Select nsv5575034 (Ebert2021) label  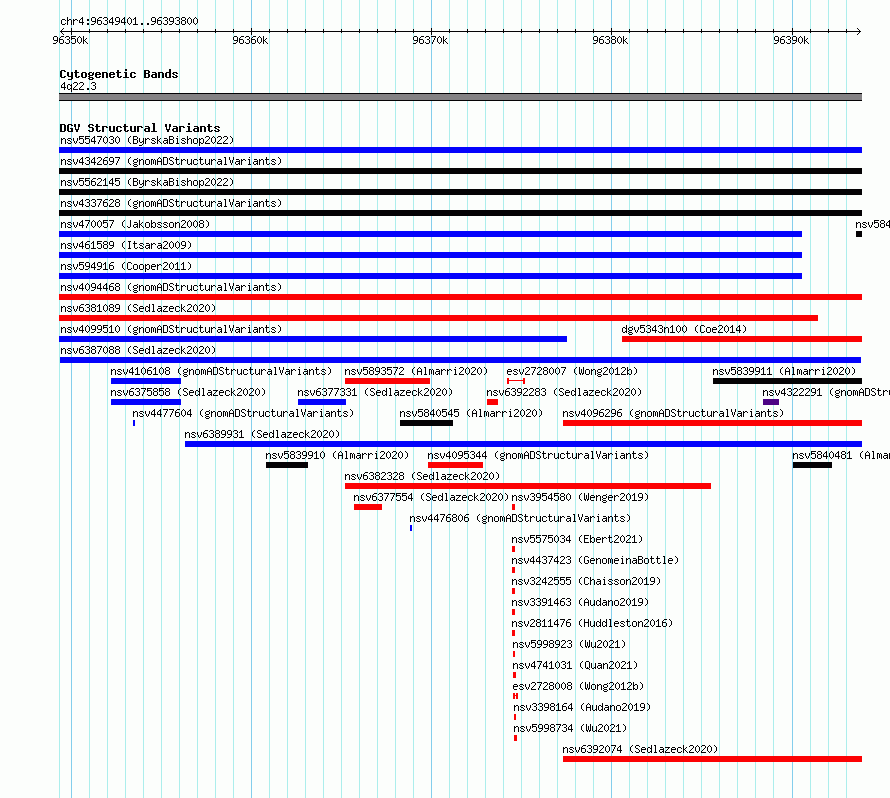(x=577, y=539)
